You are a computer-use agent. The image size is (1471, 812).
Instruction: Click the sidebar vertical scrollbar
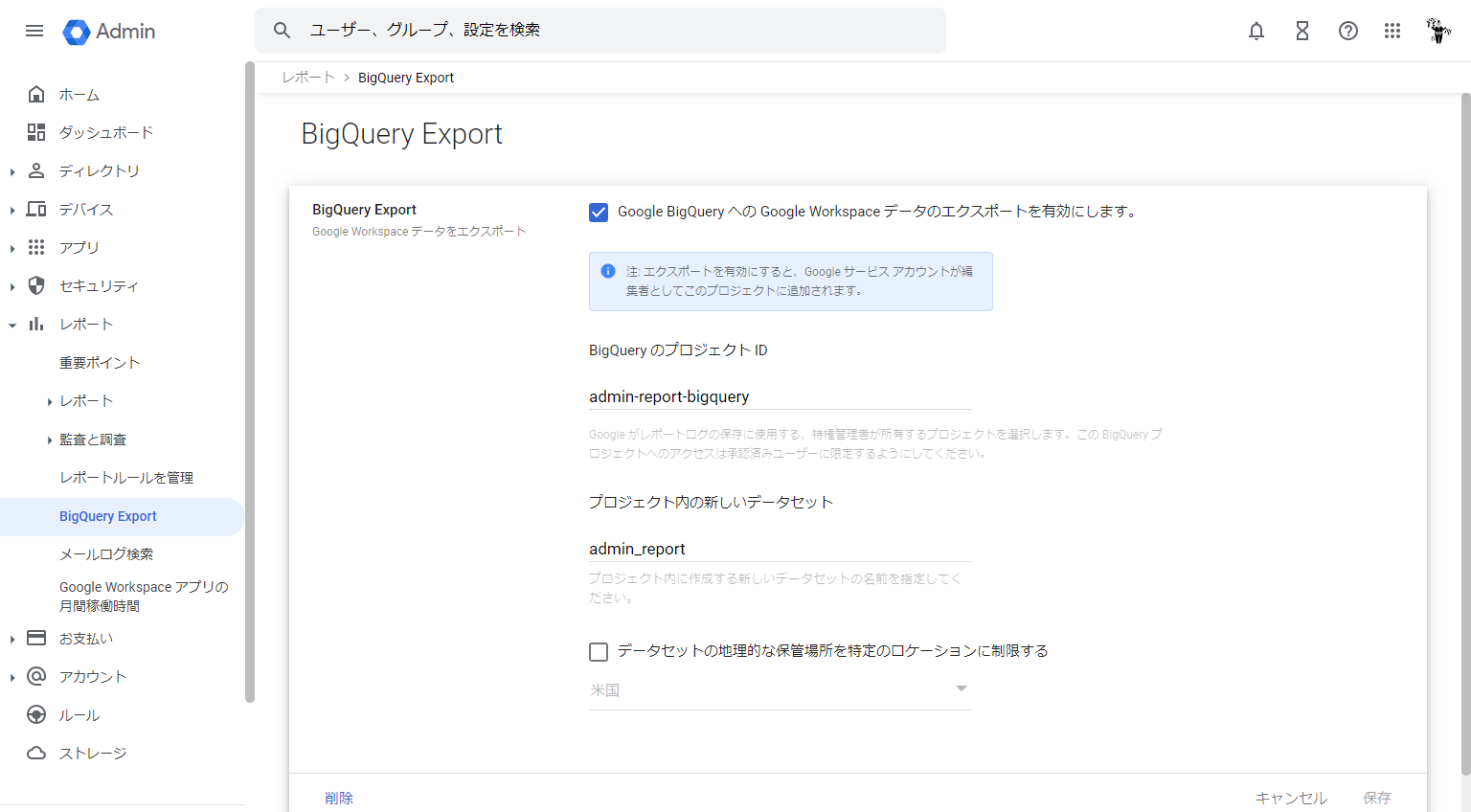point(250,382)
